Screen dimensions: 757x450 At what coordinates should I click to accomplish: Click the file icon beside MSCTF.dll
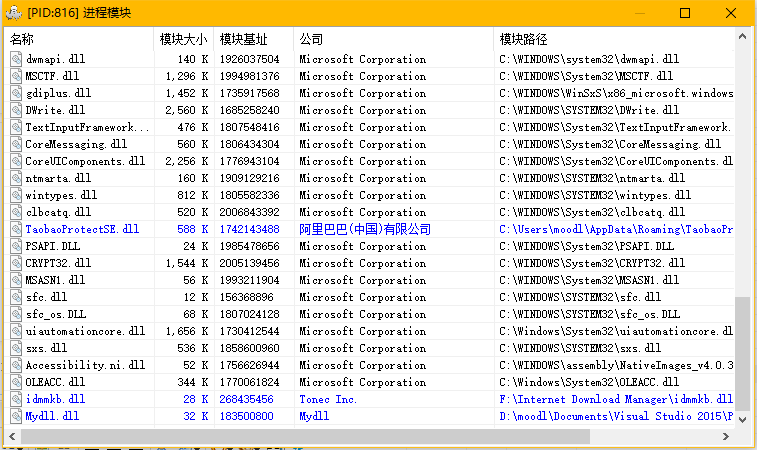16,76
